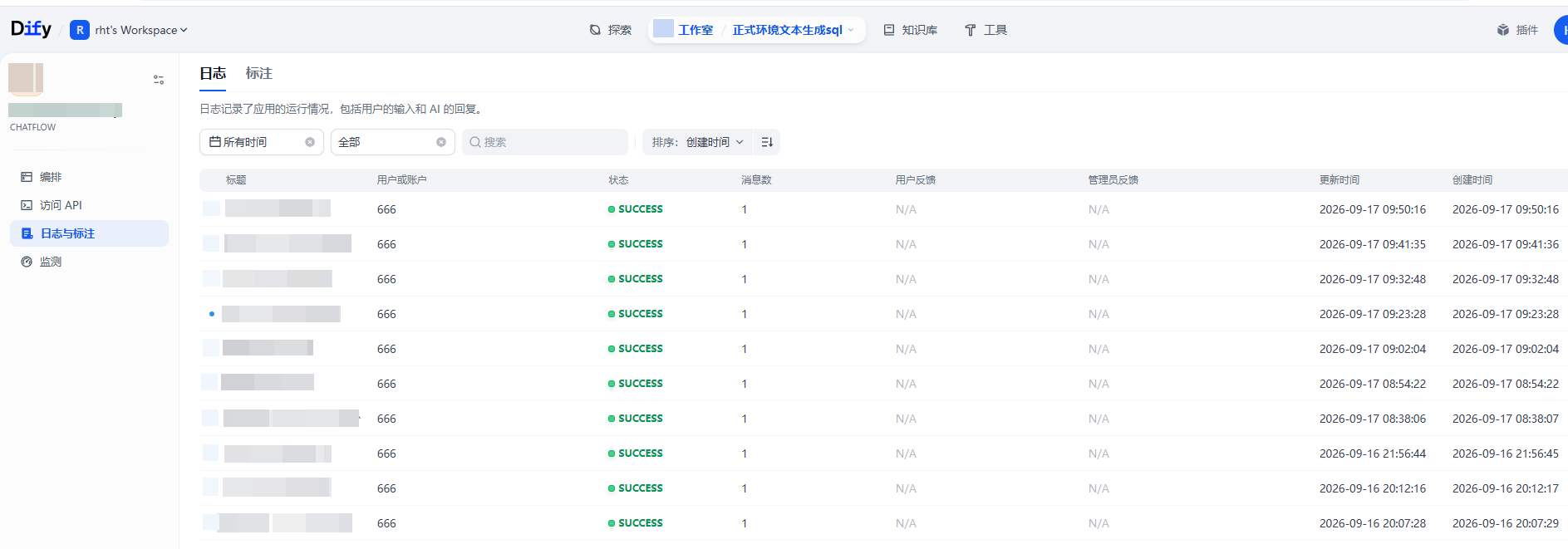
Task: Select 日志与标注 in the sidebar
Action: pos(90,233)
